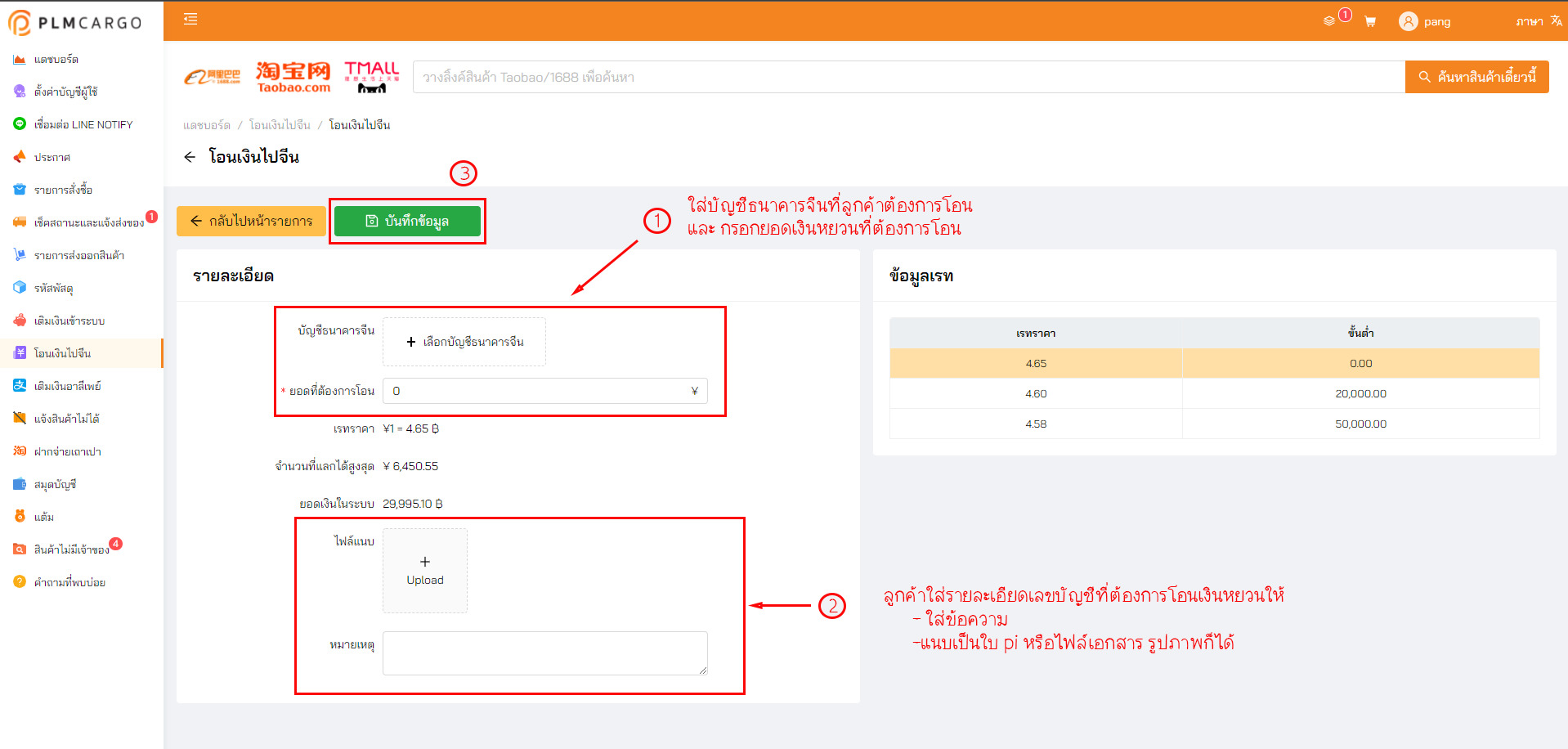Click the orange product search button
The height and width of the screenshot is (749, 1568).
(1476, 77)
